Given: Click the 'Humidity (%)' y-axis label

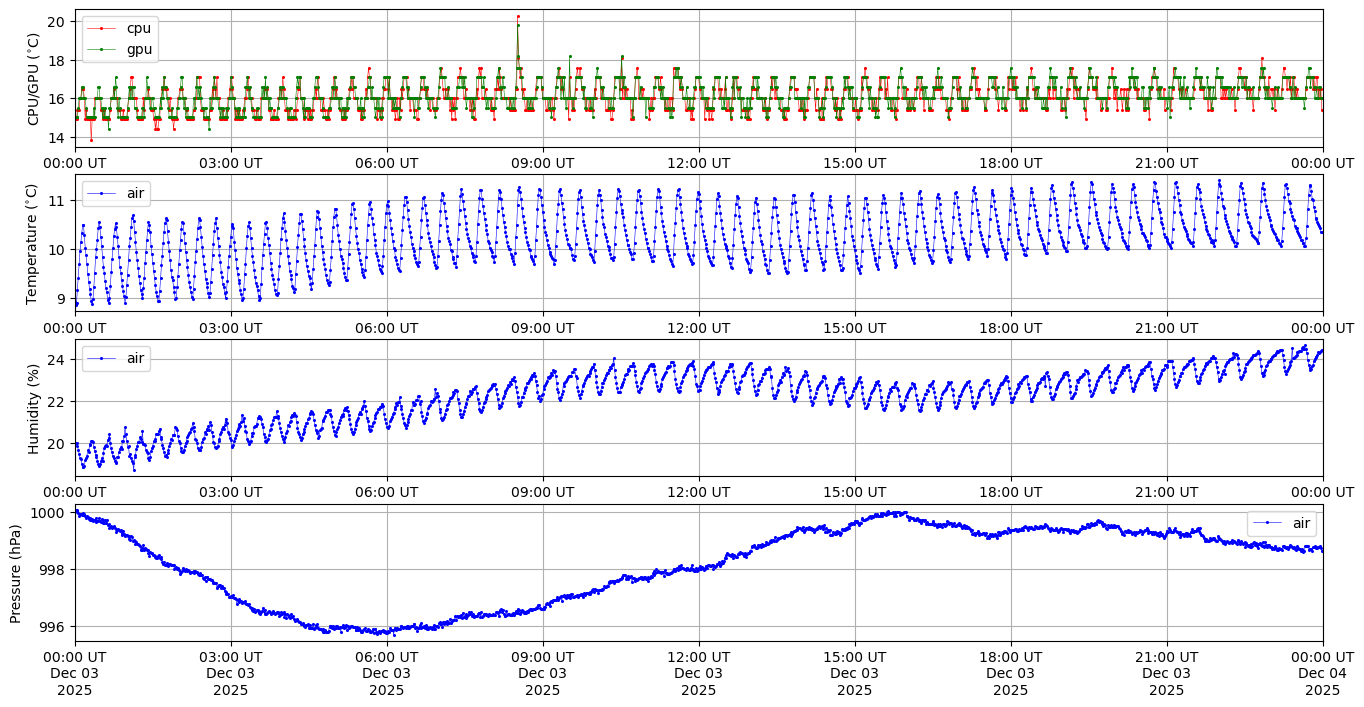Looking at the screenshot, I should 34,408.
